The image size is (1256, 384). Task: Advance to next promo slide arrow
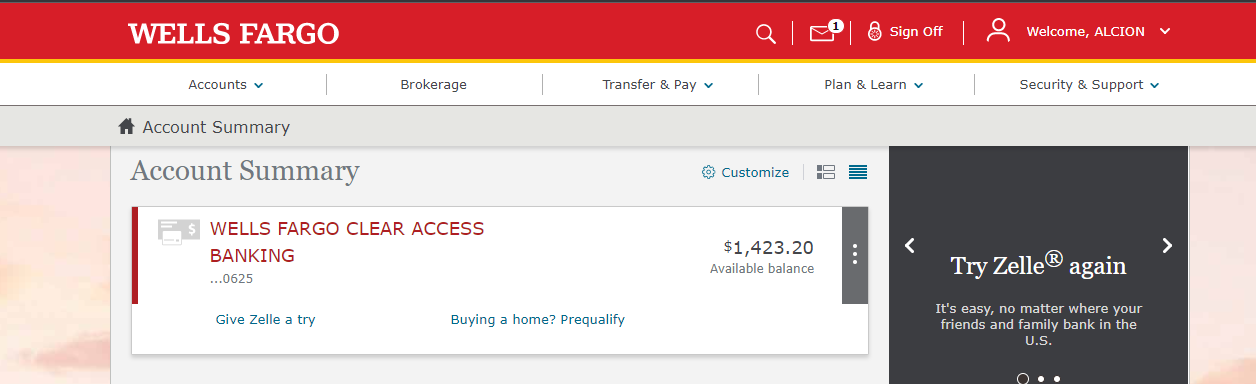click(x=1167, y=245)
